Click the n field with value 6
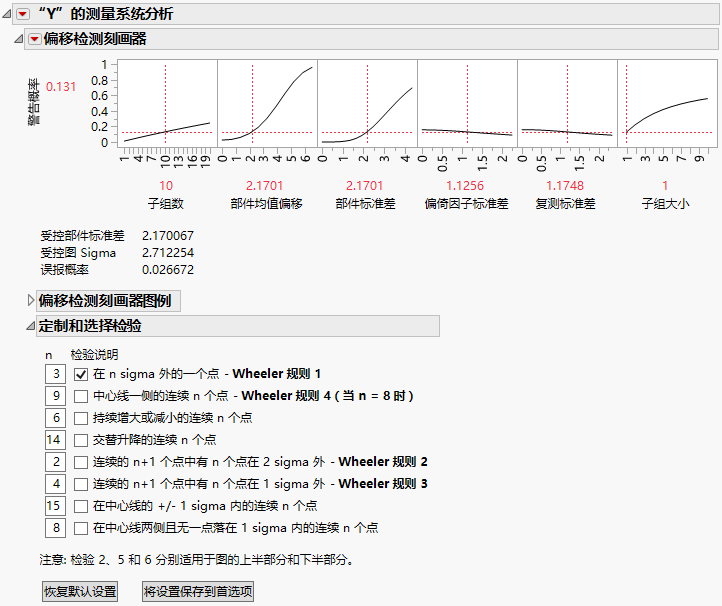The image size is (722, 606). click(55, 418)
